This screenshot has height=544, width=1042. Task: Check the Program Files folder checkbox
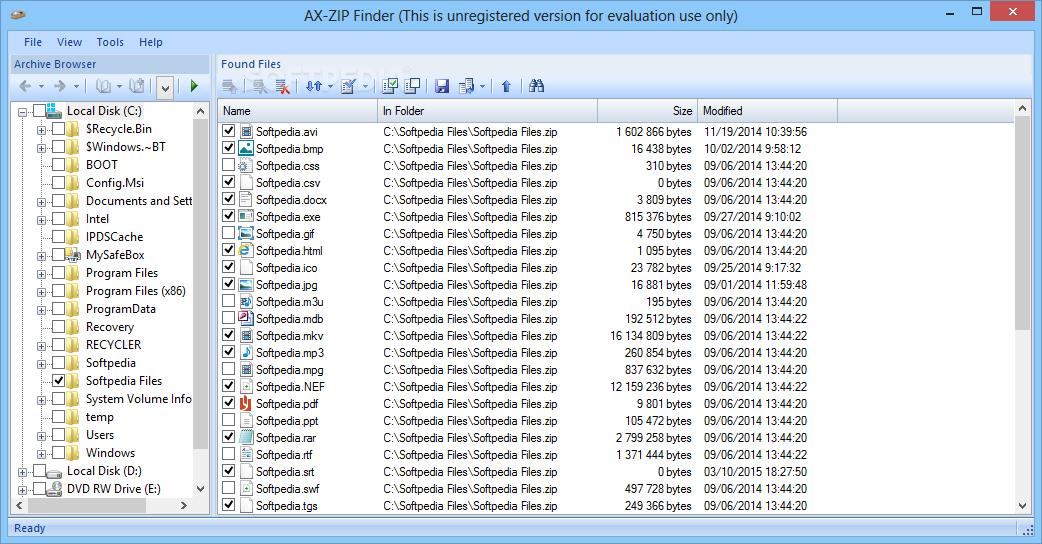point(58,272)
